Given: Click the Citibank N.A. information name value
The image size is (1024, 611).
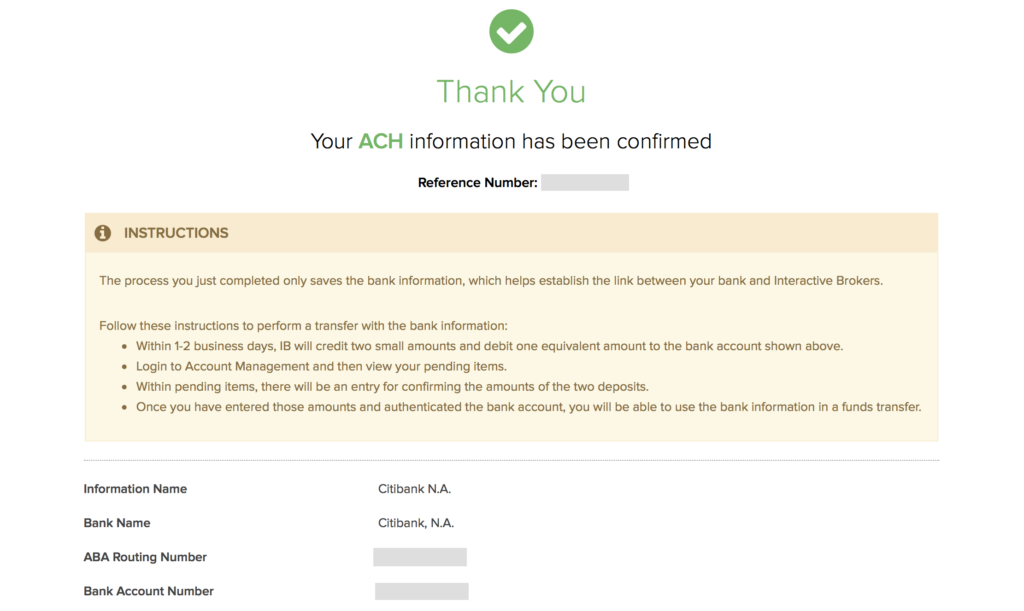Looking at the screenshot, I should pyautogui.click(x=415, y=489).
